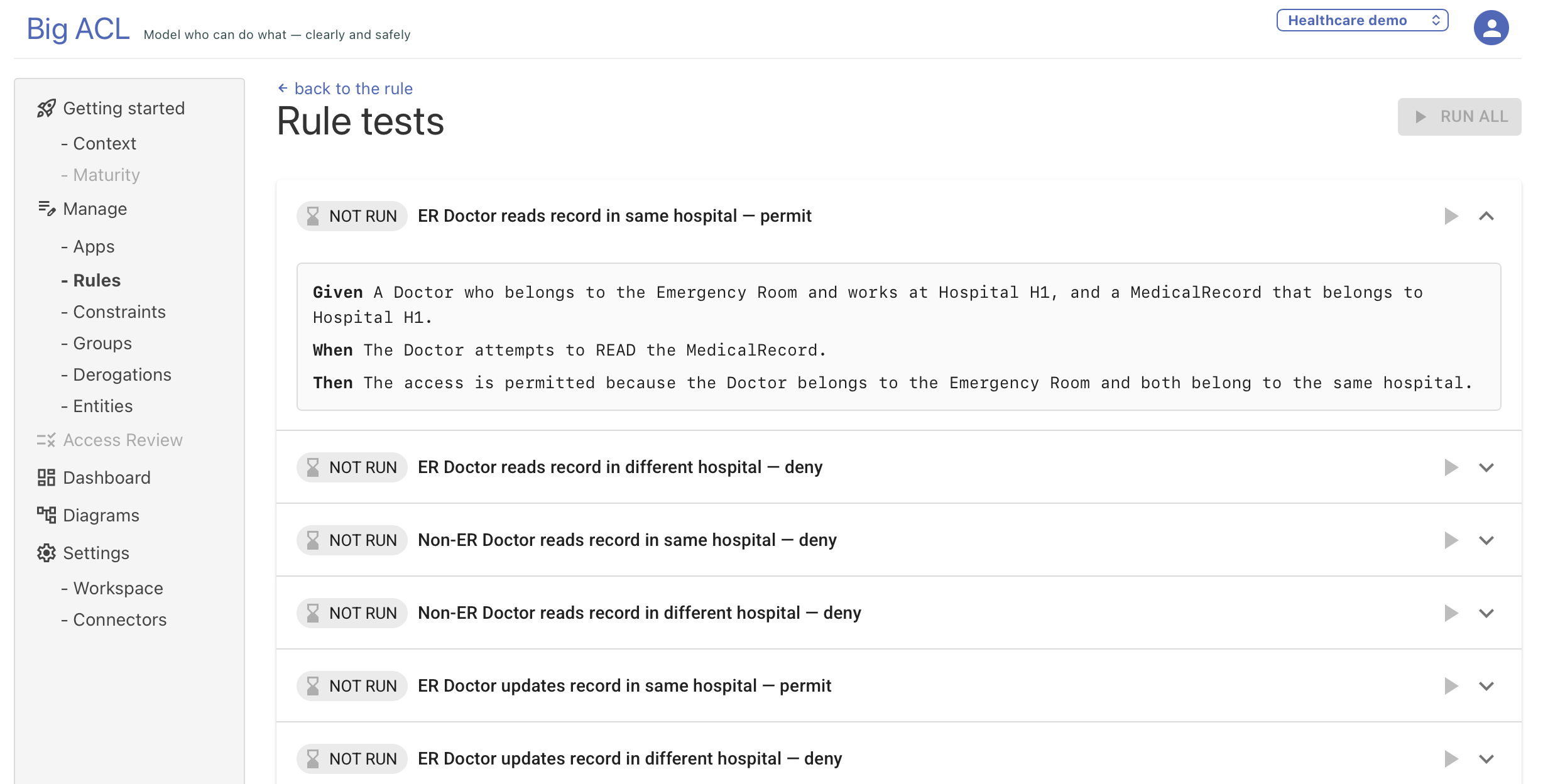Click the Big ACL logo title
The height and width of the screenshot is (784, 1543).
coord(78,29)
